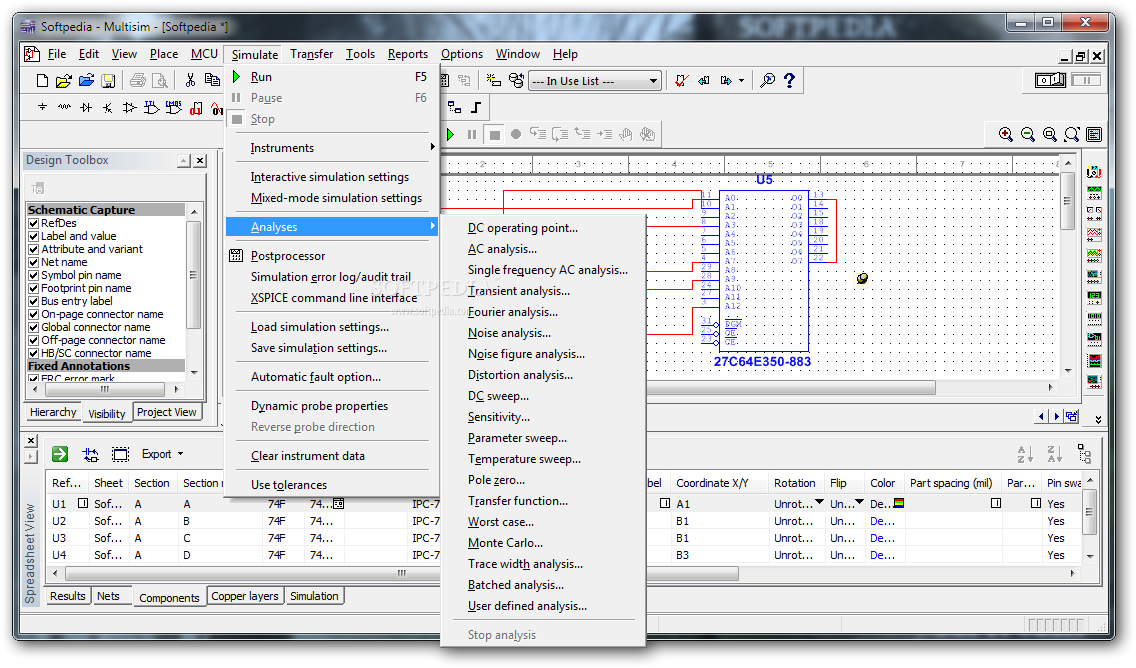Screen dimensions: 1136x668
Task: Click the sort ascending A-Z icon
Action: tap(1024, 454)
